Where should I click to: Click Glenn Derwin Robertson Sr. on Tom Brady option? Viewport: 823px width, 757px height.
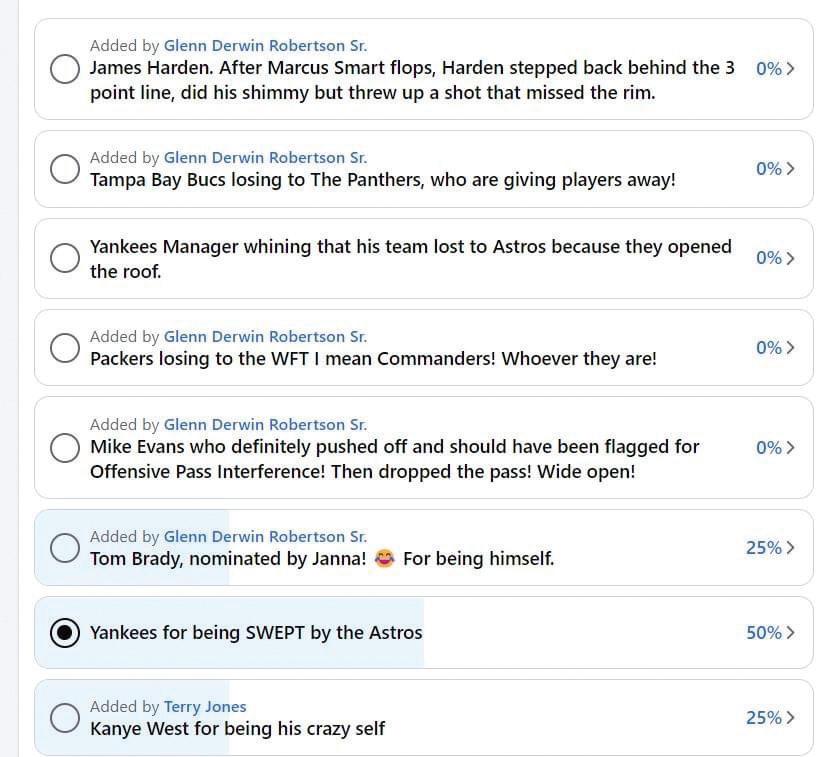[x=265, y=537]
